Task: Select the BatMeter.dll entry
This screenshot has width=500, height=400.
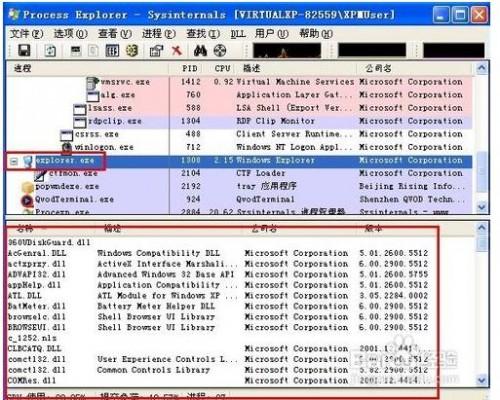Action: (x=37, y=306)
